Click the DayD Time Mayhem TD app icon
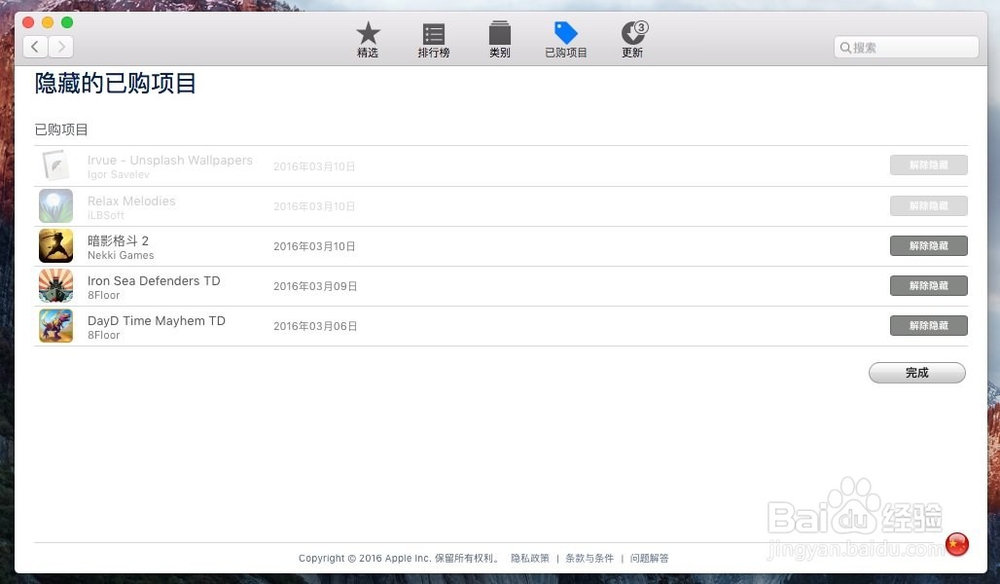Image resolution: width=1000 pixels, height=584 pixels. pyautogui.click(x=55, y=326)
